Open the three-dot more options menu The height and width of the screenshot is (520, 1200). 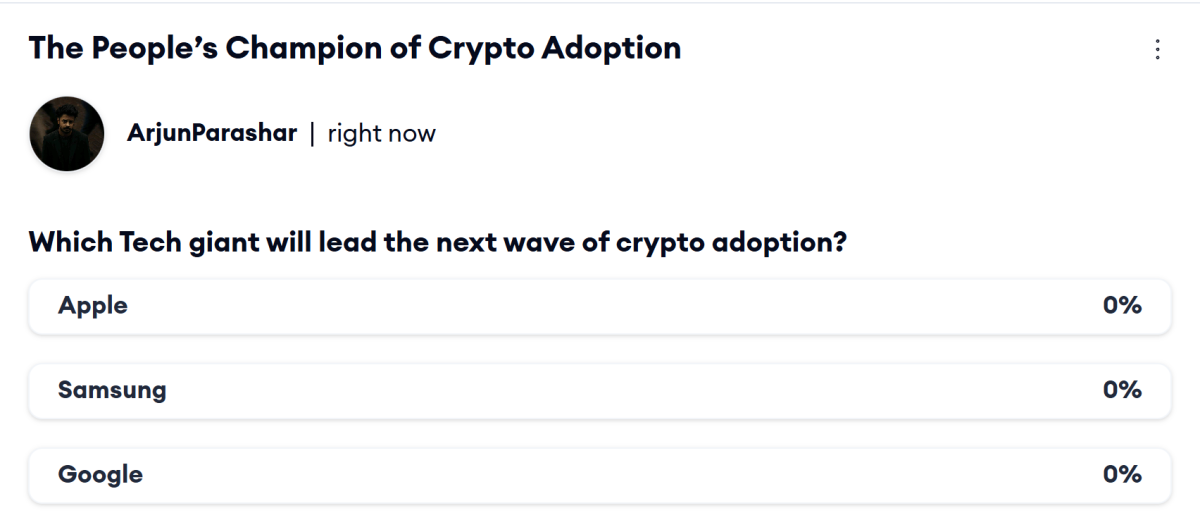pos(1158,50)
